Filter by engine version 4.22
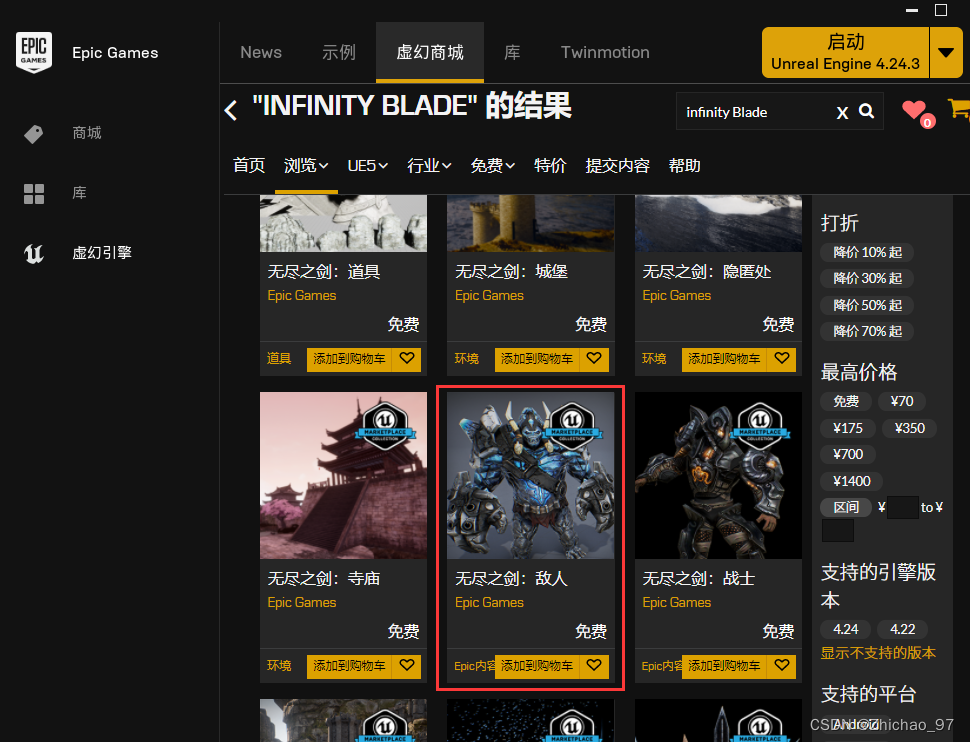Viewport: 970px width, 742px height. coord(903,629)
